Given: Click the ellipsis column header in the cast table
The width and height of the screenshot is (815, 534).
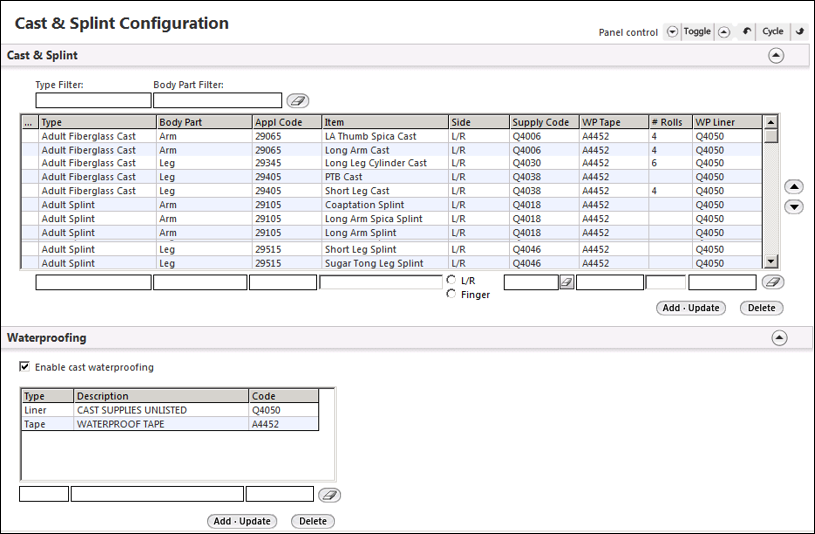Looking at the screenshot, I should pyautogui.click(x=30, y=122).
